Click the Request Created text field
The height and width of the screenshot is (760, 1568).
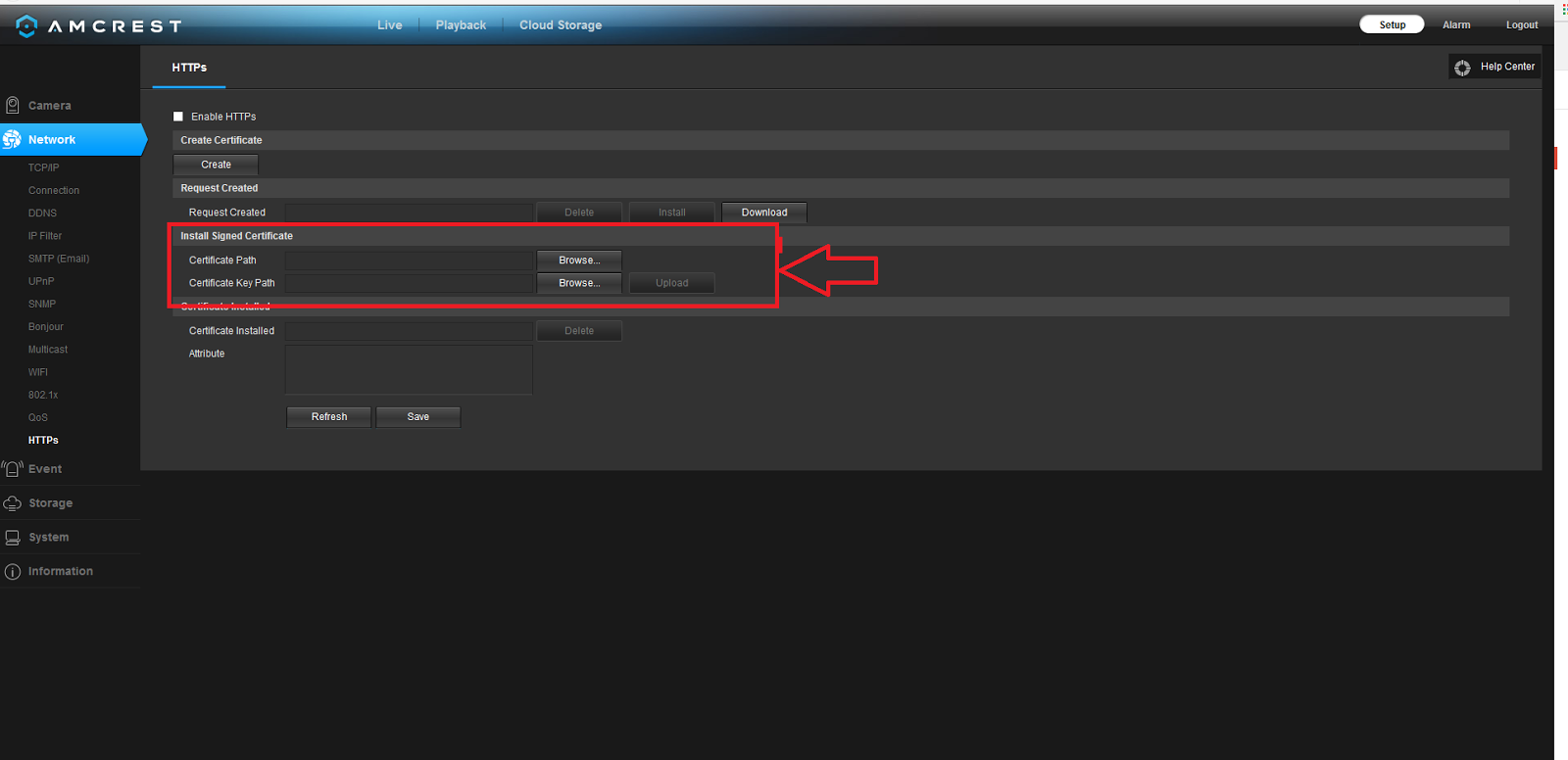(x=409, y=213)
